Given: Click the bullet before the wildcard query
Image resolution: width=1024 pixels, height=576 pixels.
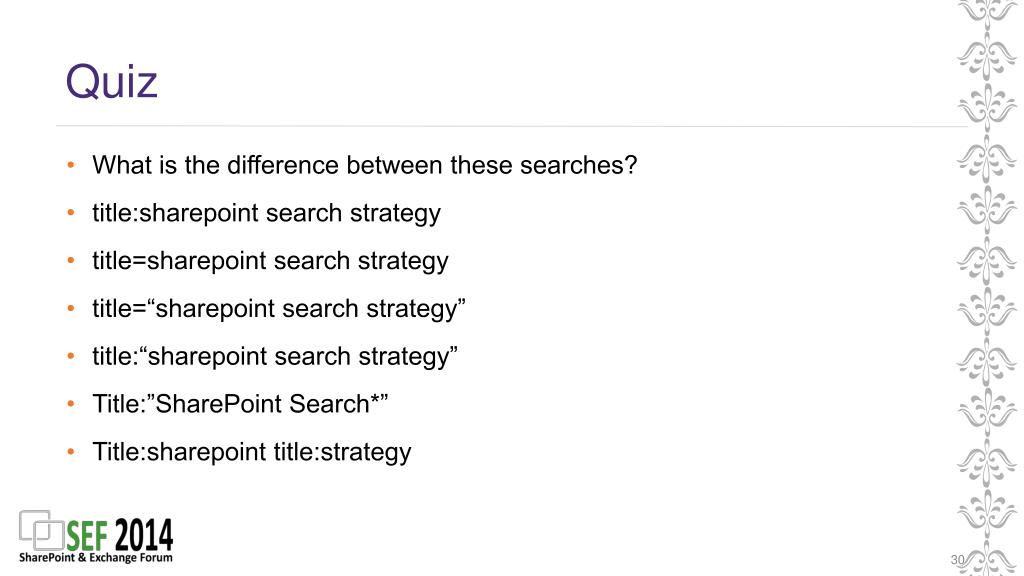Looking at the screenshot, I should coord(71,404).
